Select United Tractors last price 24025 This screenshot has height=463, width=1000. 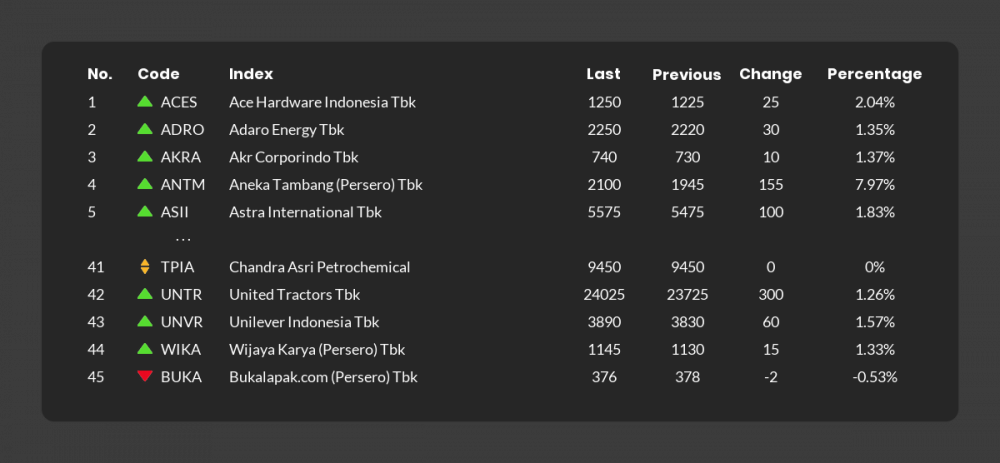(x=604, y=295)
